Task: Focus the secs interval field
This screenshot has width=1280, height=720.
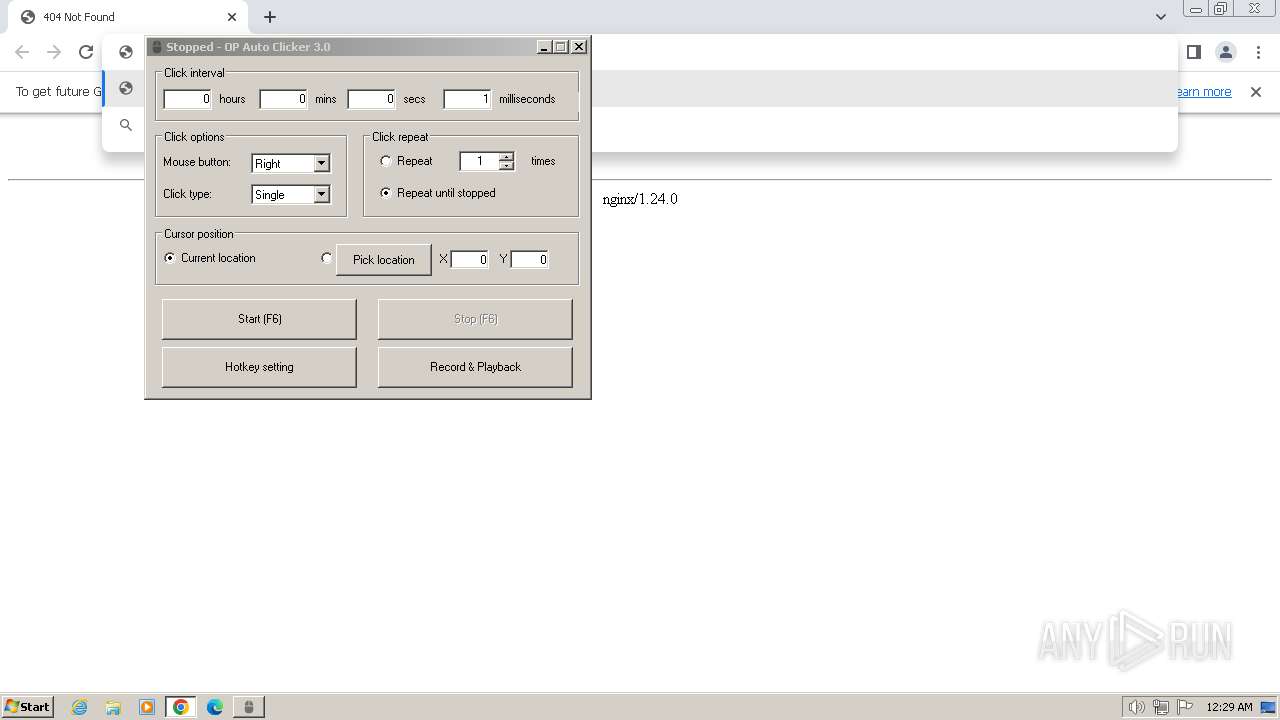Action: (x=371, y=99)
